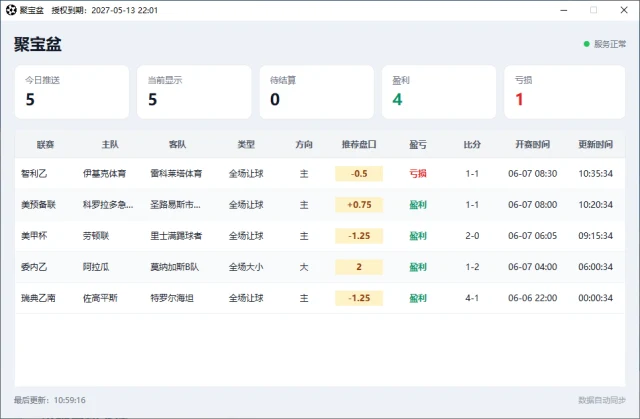Click kickoff time 06-07 08:00

pos(532,205)
